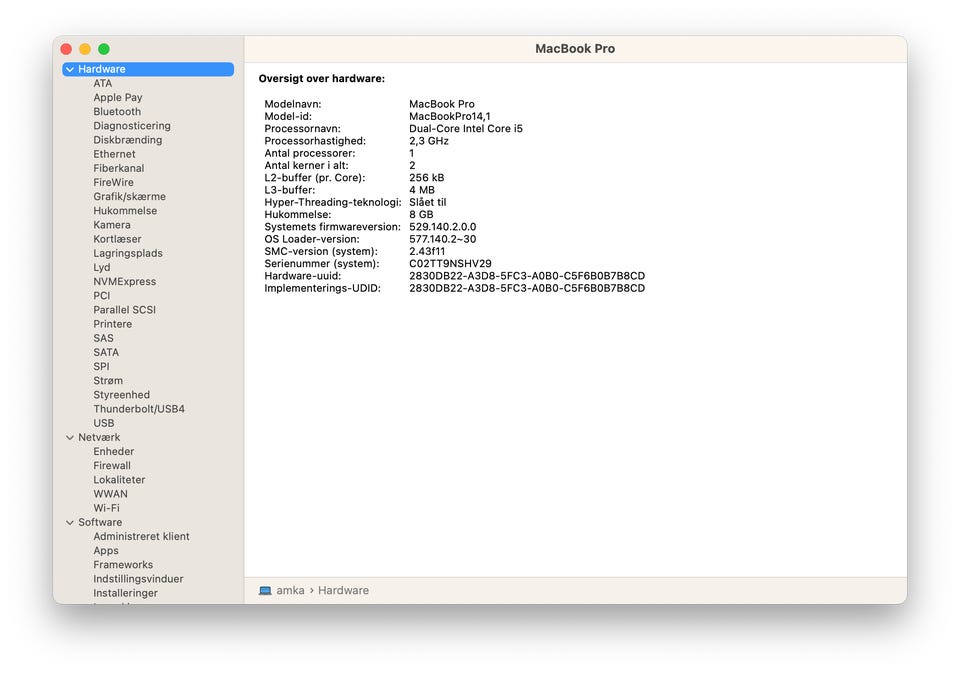
Task: Click the OS Loader version 577.140.2~30
Action: click(443, 239)
